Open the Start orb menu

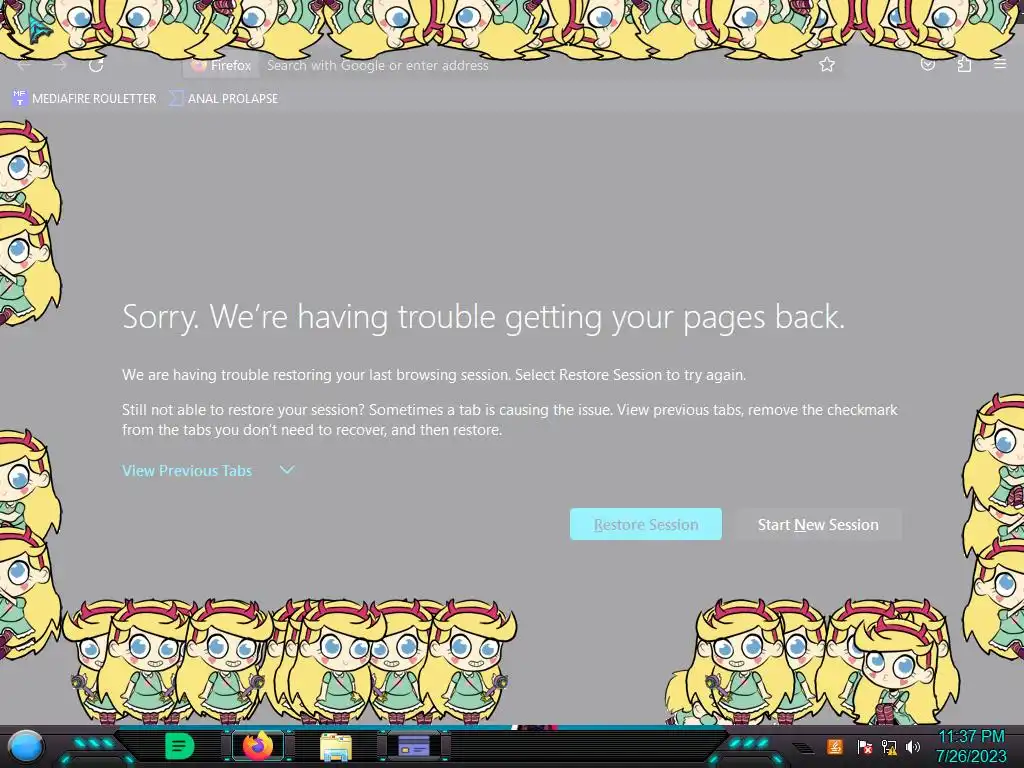click(26, 746)
